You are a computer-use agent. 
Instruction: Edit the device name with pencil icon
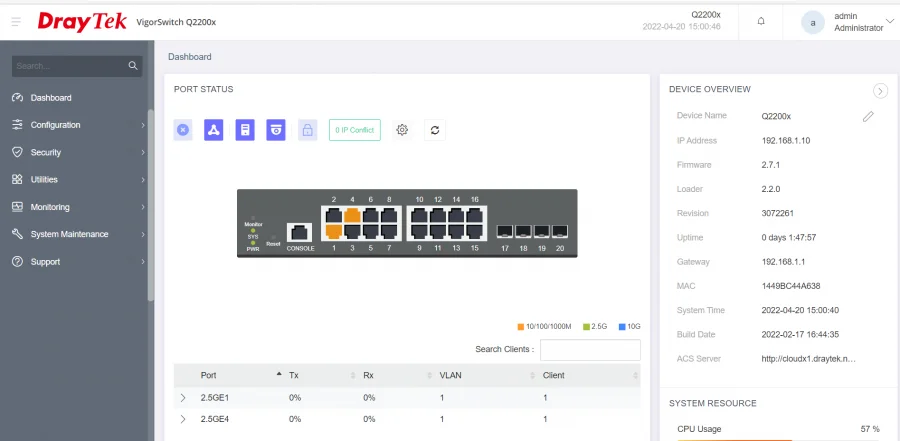click(x=868, y=116)
